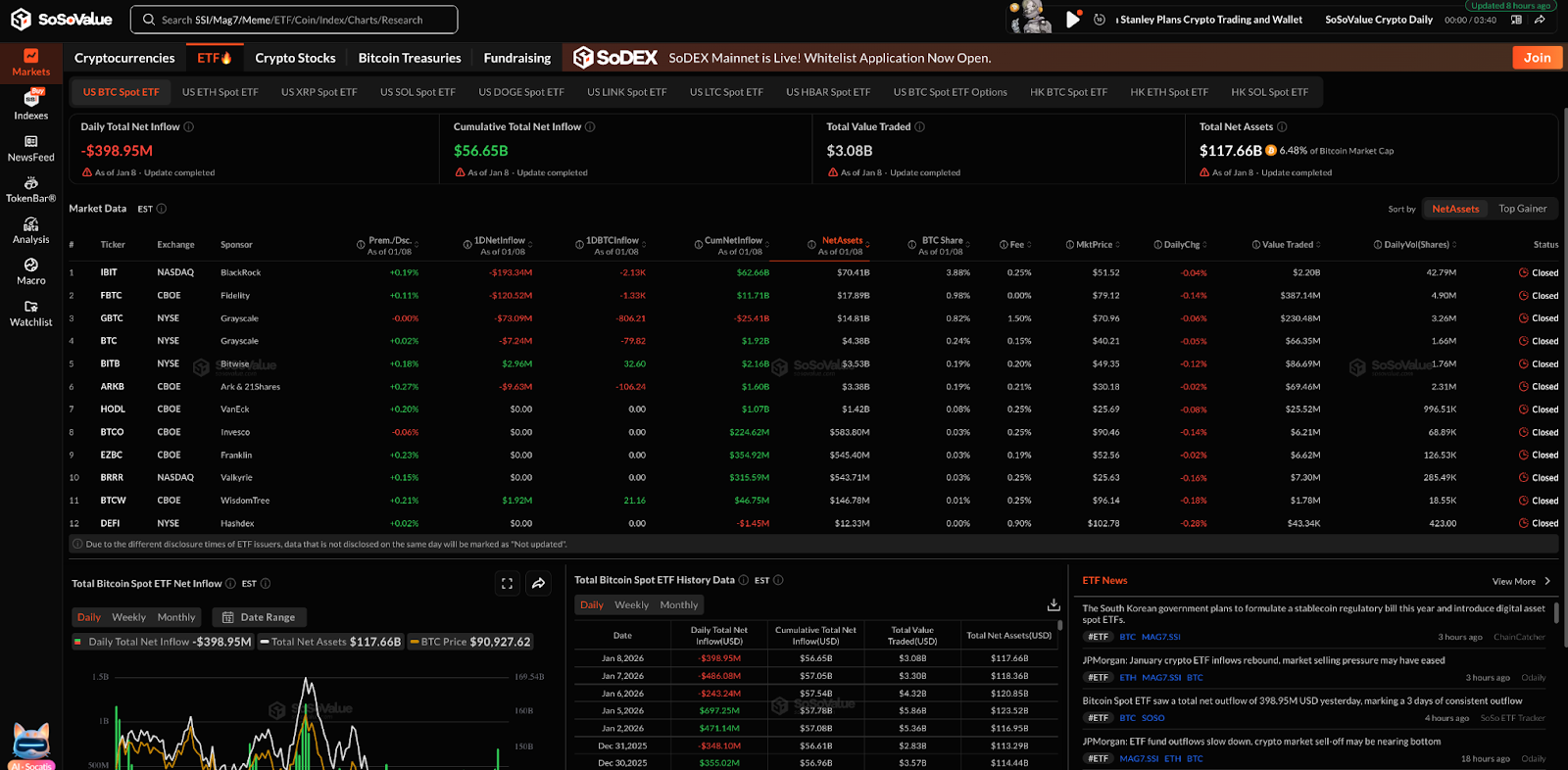Open the Bitcoin Treasuries menu tab

[x=410, y=58]
